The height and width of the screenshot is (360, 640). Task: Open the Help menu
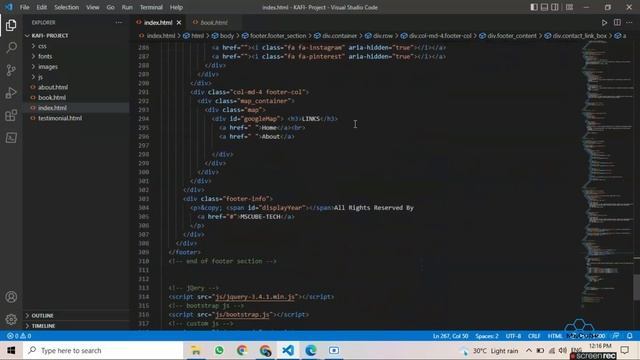pos(176,7)
